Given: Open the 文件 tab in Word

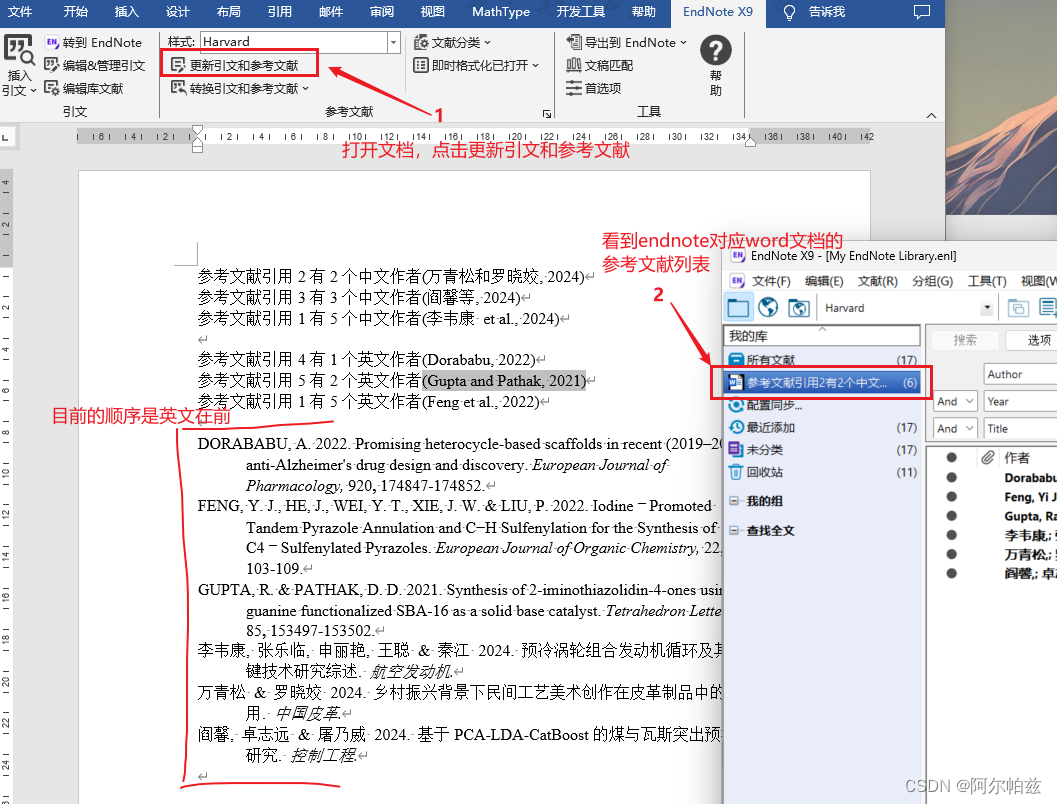Looking at the screenshot, I should (x=20, y=11).
